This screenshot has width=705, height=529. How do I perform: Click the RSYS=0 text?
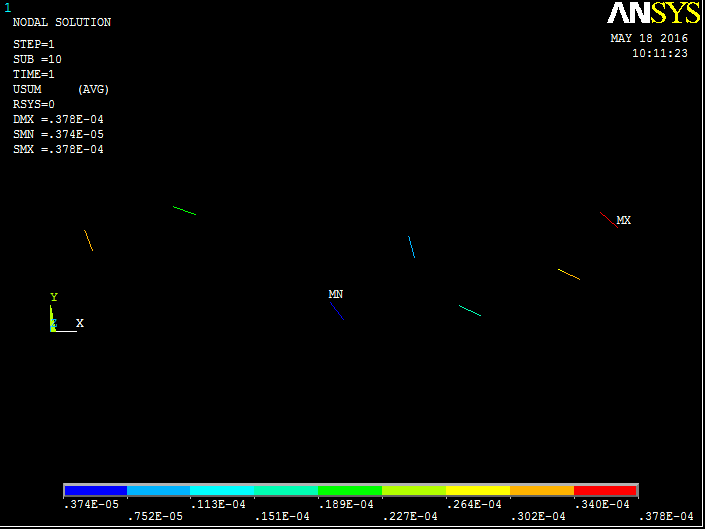[34, 104]
